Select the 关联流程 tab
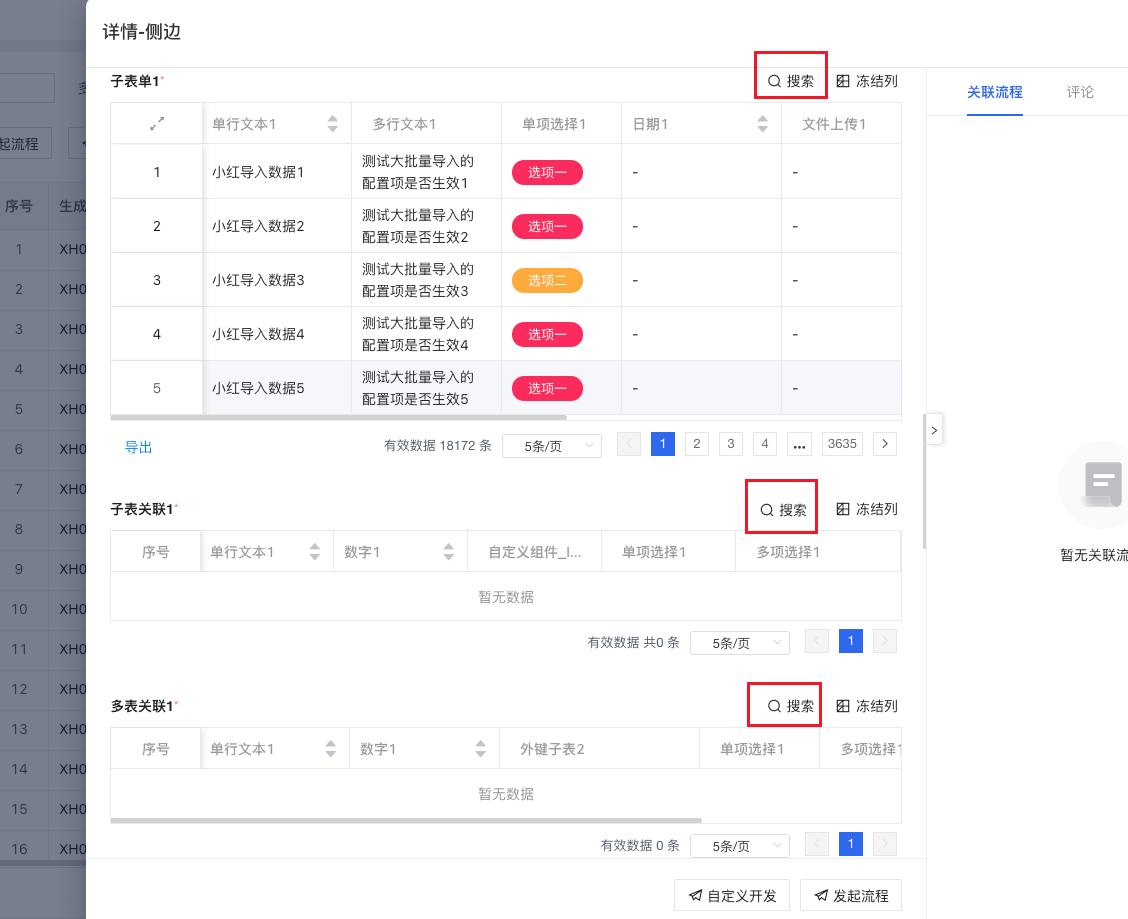The height and width of the screenshot is (919, 1128). click(994, 92)
